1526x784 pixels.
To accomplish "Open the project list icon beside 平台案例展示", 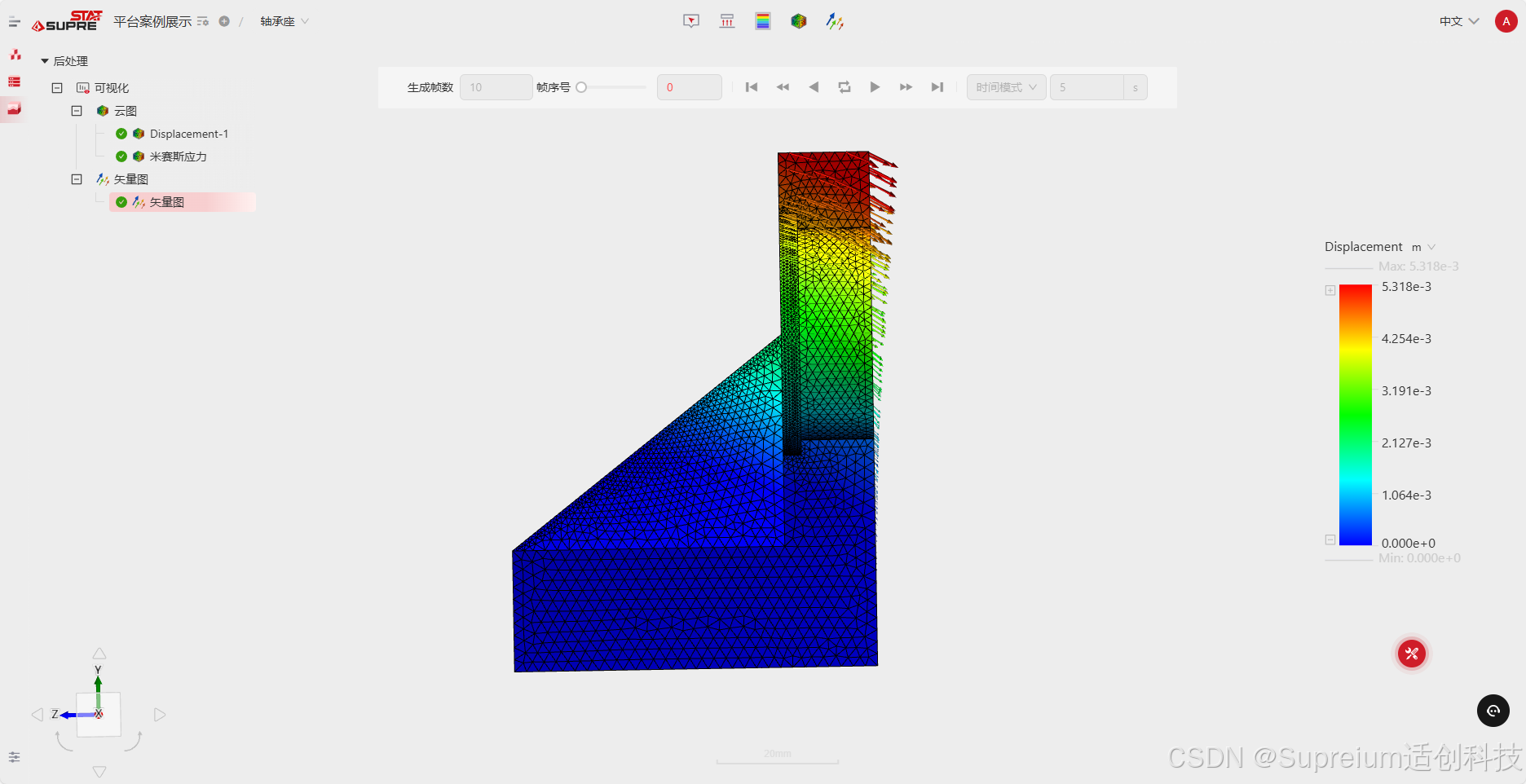I will (x=203, y=21).
